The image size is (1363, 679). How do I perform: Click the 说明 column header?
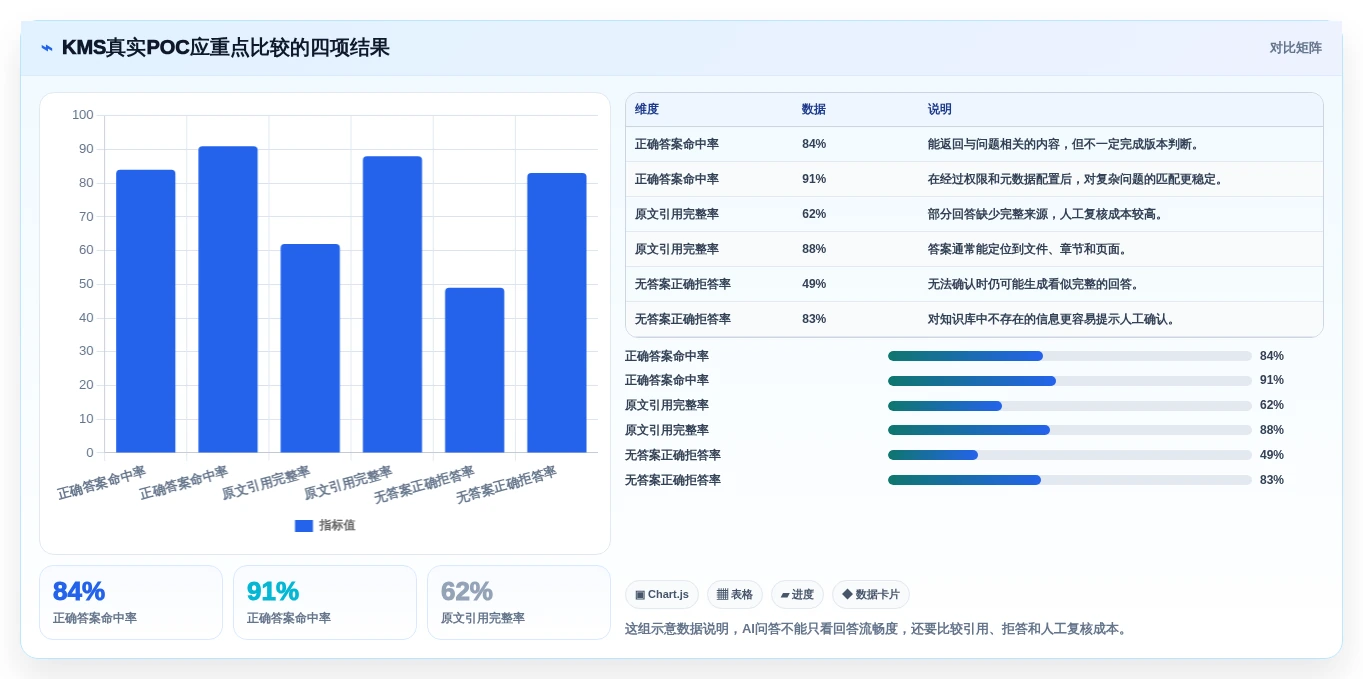point(940,109)
